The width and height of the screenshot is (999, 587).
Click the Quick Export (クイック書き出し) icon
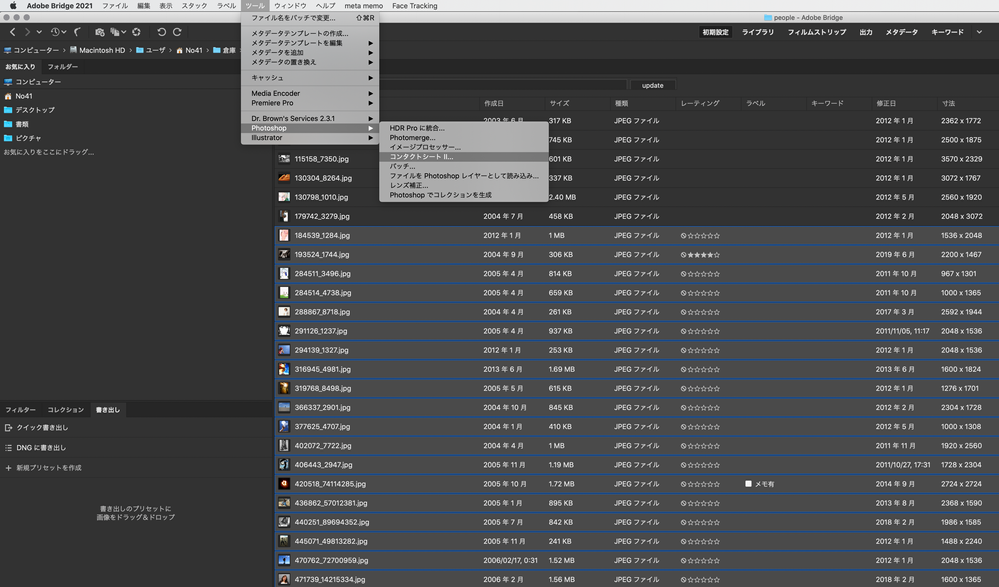pyautogui.click(x=8, y=428)
